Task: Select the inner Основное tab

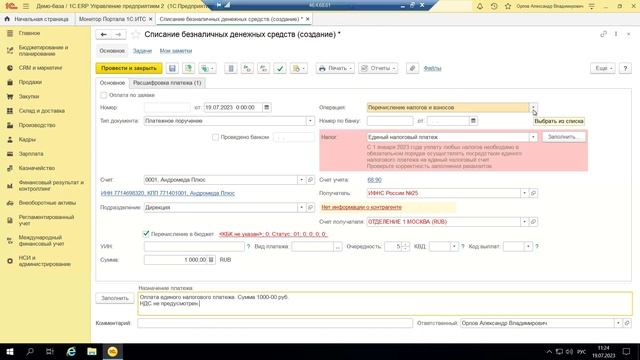Action: [112, 83]
